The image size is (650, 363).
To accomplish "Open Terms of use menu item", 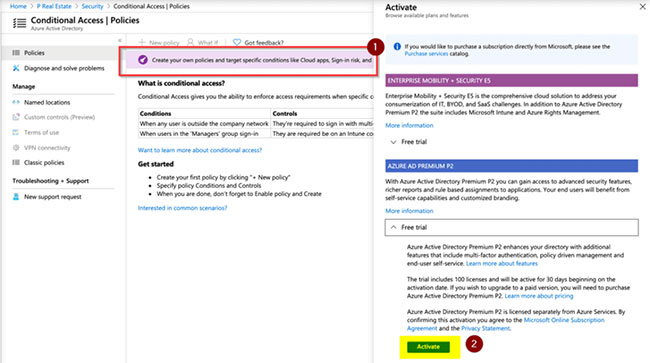I will (41, 133).
